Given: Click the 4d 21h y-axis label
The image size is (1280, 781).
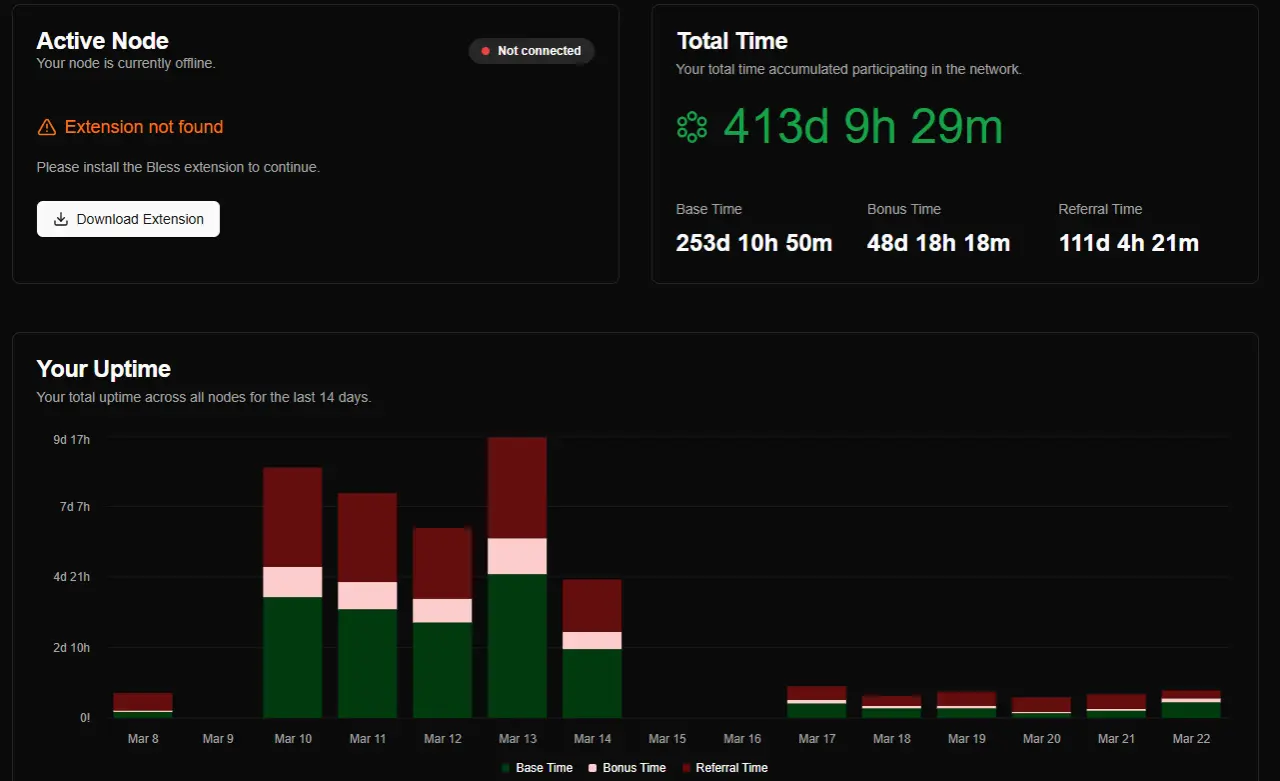Looking at the screenshot, I should pyautogui.click(x=72, y=577).
